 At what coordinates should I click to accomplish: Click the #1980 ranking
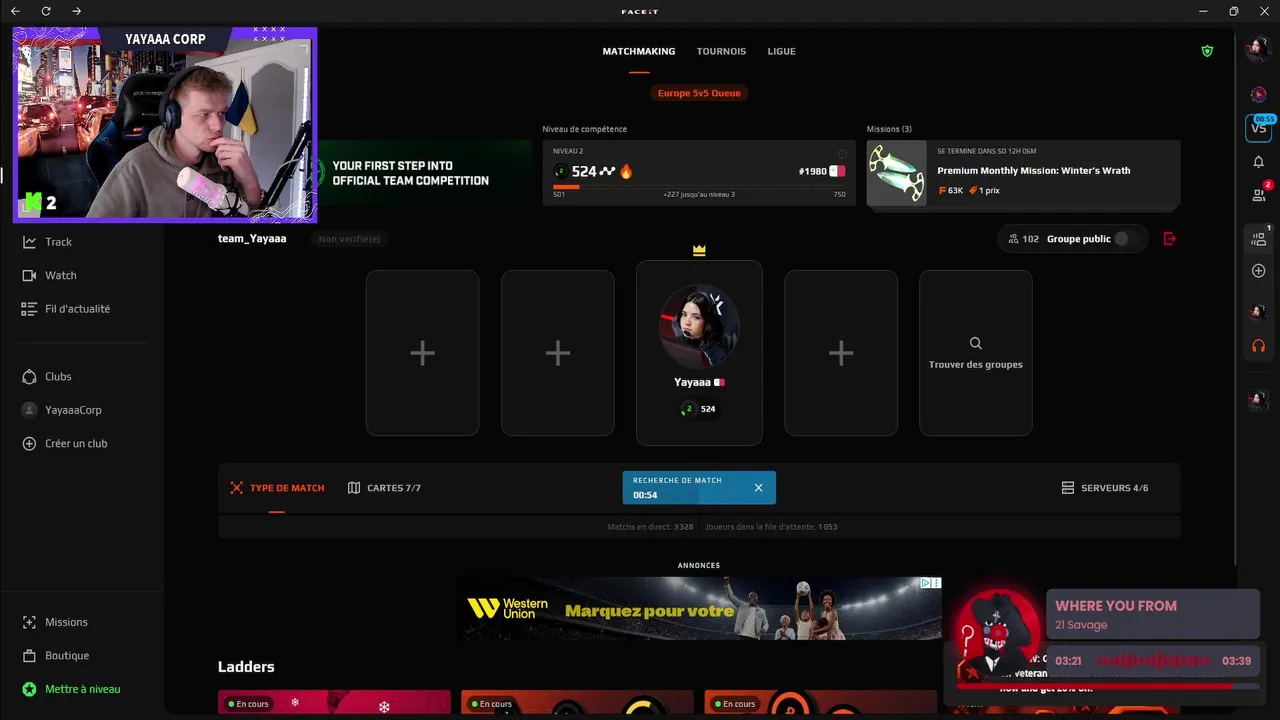click(x=812, y=171)
